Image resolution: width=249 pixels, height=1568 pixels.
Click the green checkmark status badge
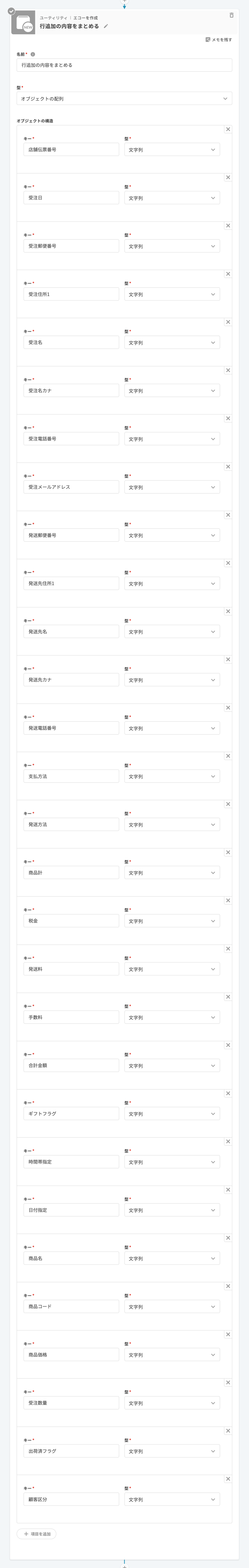pyautogui.click(x=11, y=11)
